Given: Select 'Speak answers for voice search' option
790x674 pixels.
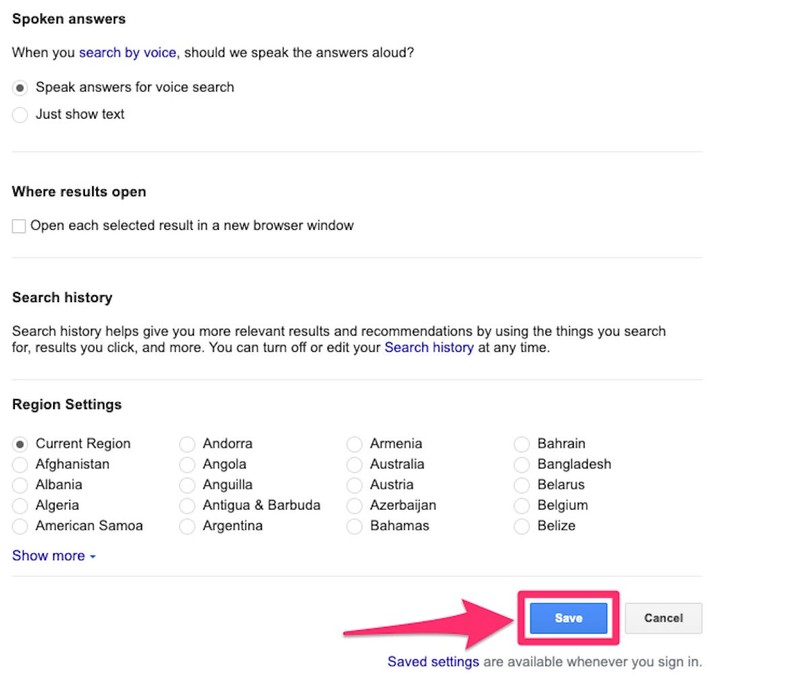Looking at the screenshot, I should pyautogui.click(x=20, y=88).
